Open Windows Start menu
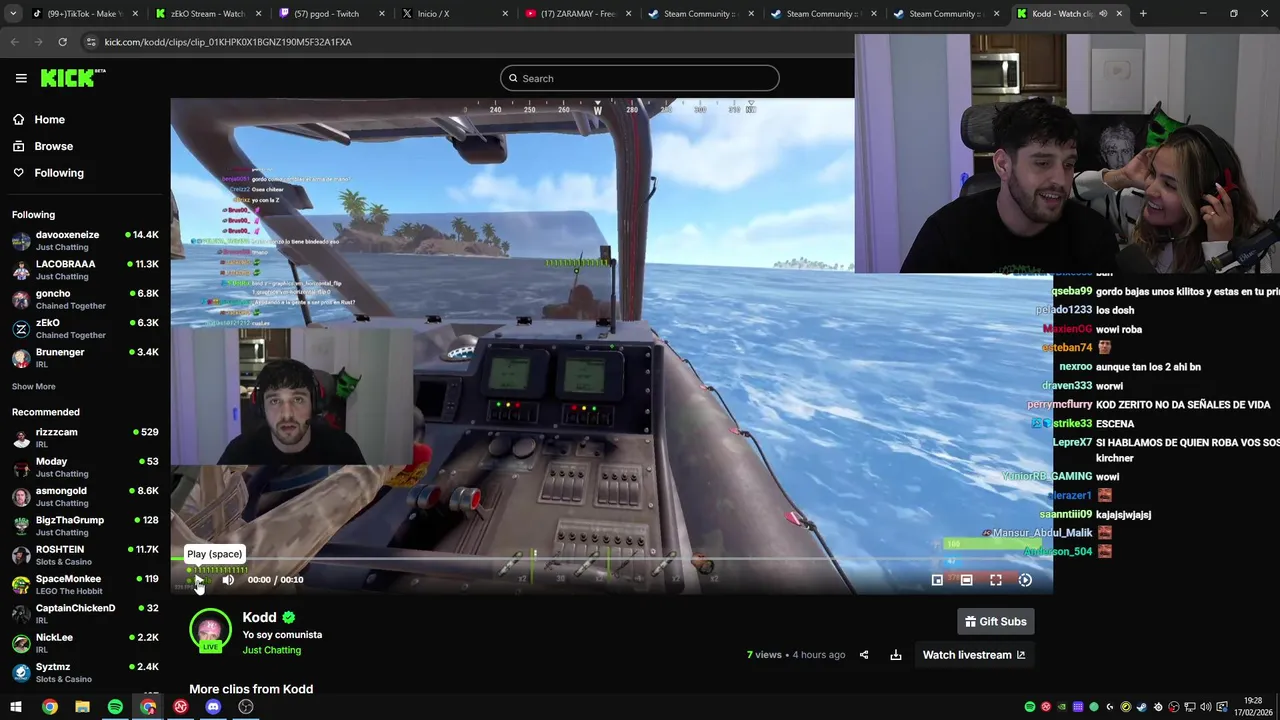 [16, 707]
